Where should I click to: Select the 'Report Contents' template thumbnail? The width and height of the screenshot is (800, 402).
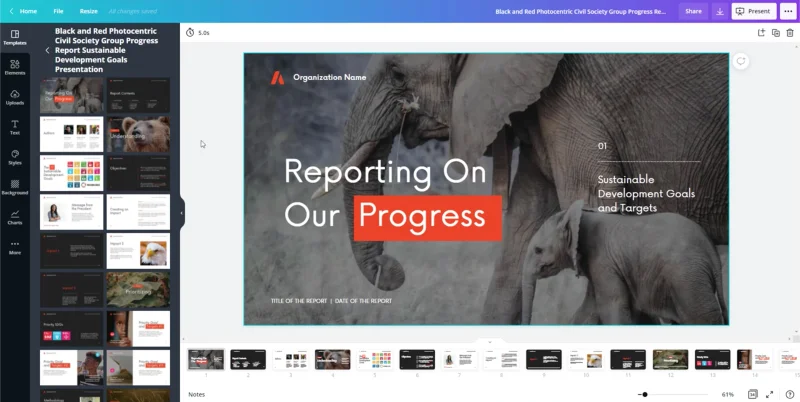(x=138, y=95)
